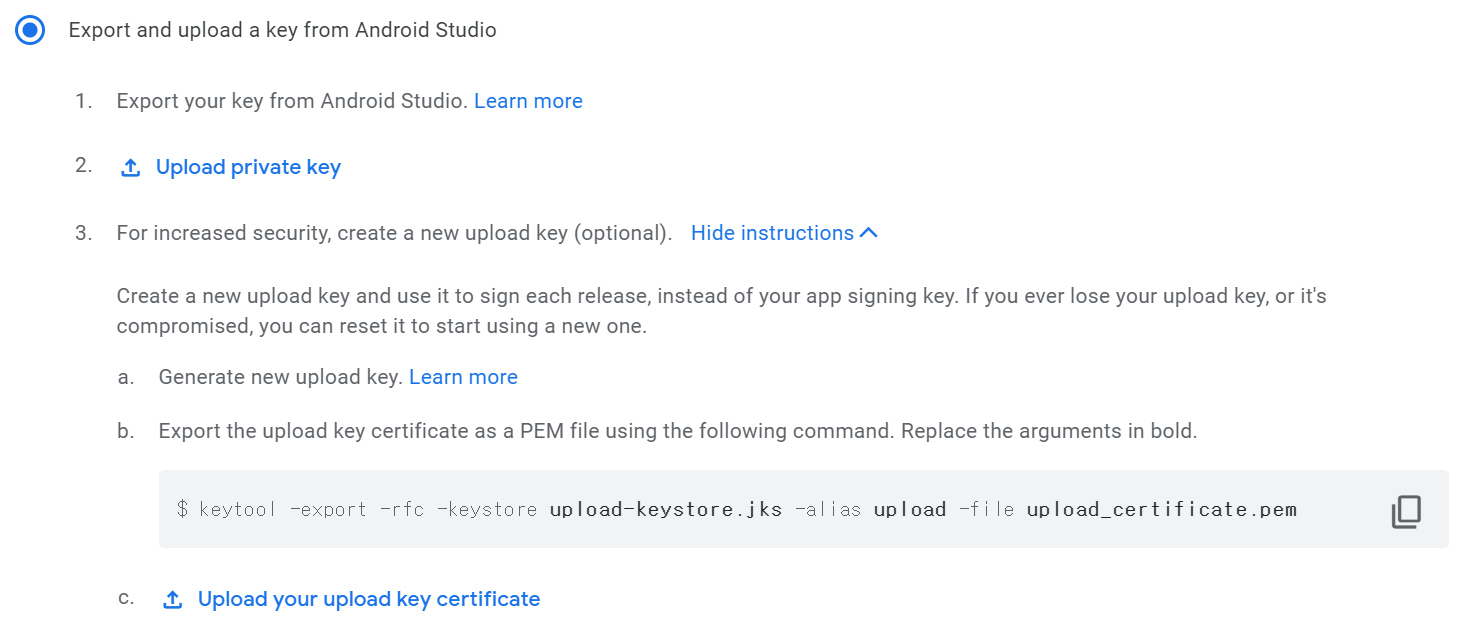The height and width of the screenshot is (638, 1479).
Task: Open Learn more link for exporting your key
Action: coord(528,101)
